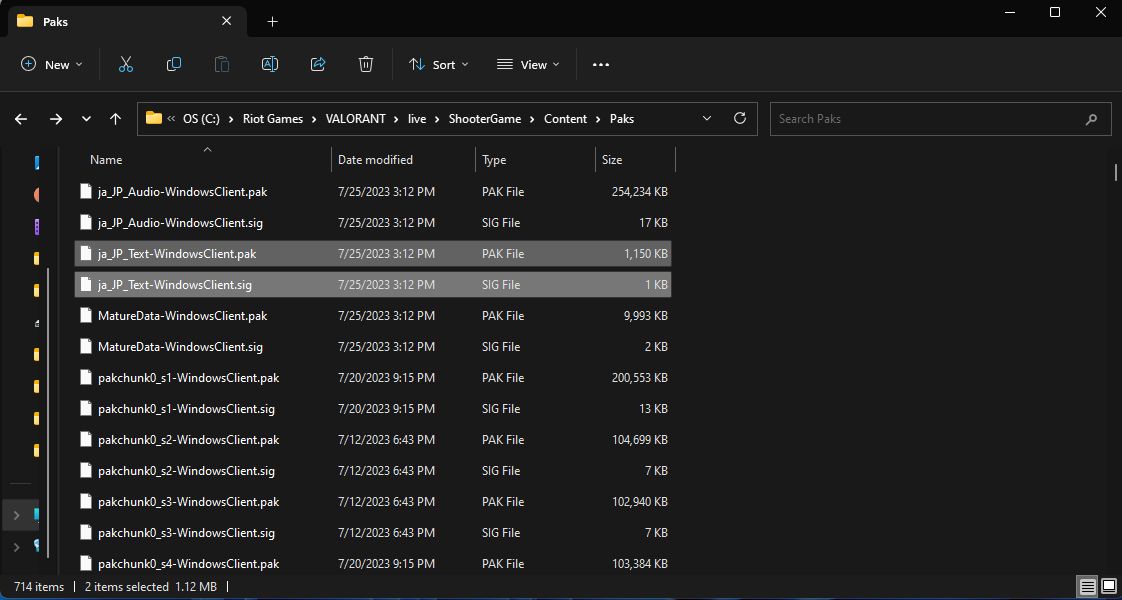The height and width of the screenshot is (600, 1122).
Task: Click the file icon beside pakchunk0_s1-WindowsClient.pak
Action: coord(86,378)
